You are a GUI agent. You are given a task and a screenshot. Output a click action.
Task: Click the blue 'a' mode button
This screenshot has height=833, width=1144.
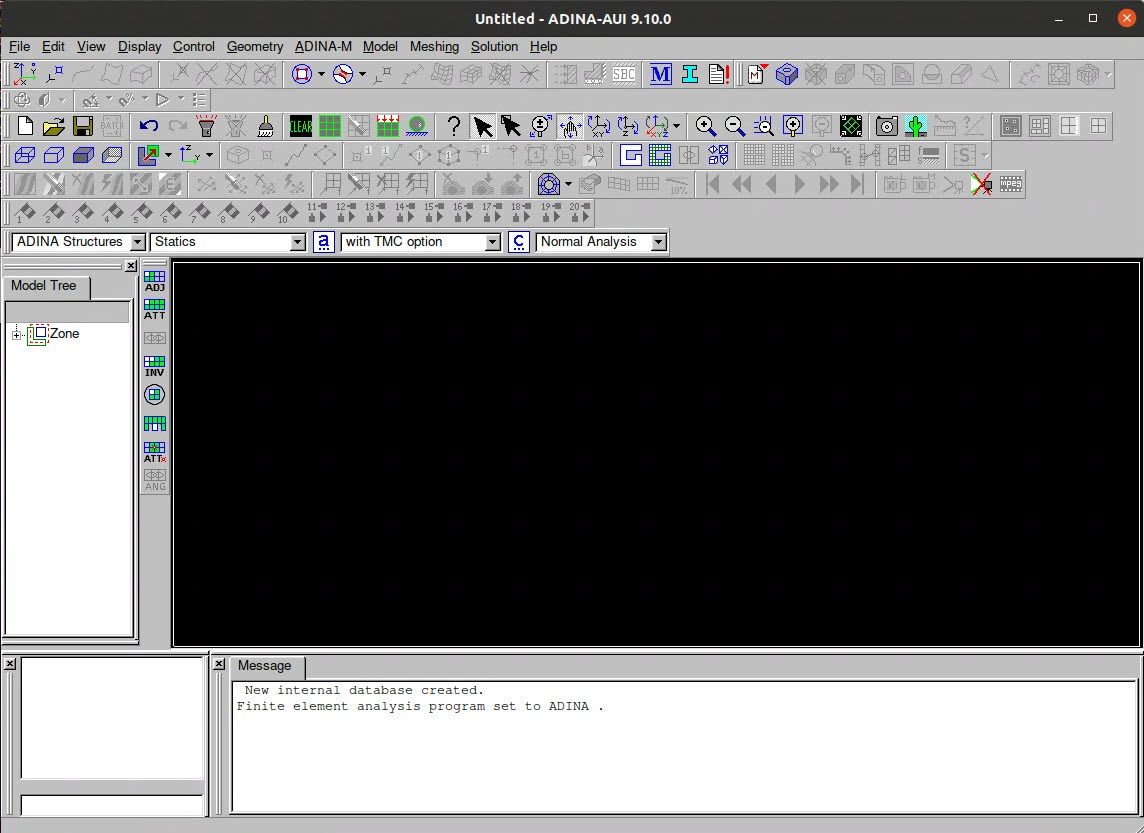(323, 241)
